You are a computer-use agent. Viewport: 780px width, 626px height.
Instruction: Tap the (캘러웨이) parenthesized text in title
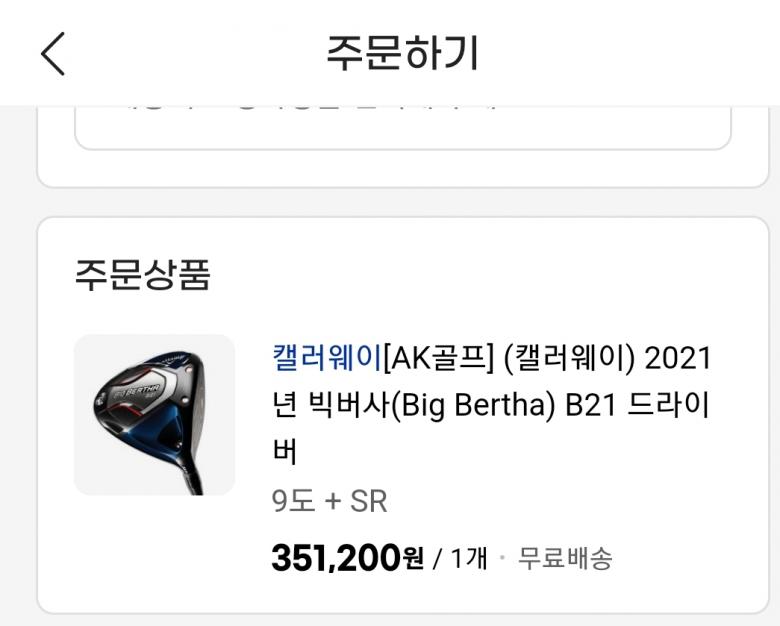click(569, 357)
